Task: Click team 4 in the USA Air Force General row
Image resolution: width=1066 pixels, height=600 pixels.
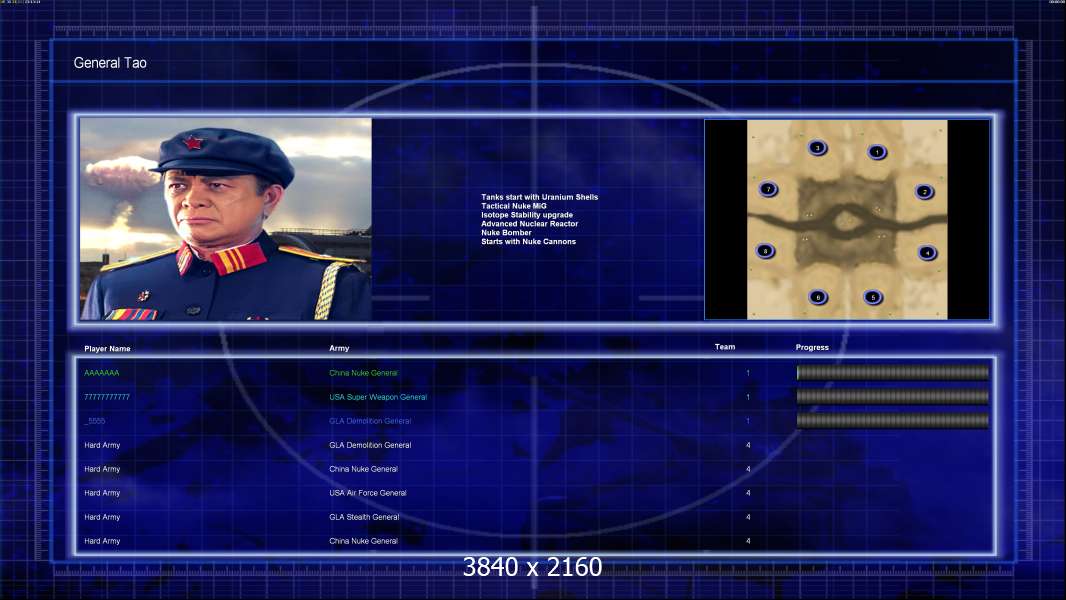Action: 748,493
